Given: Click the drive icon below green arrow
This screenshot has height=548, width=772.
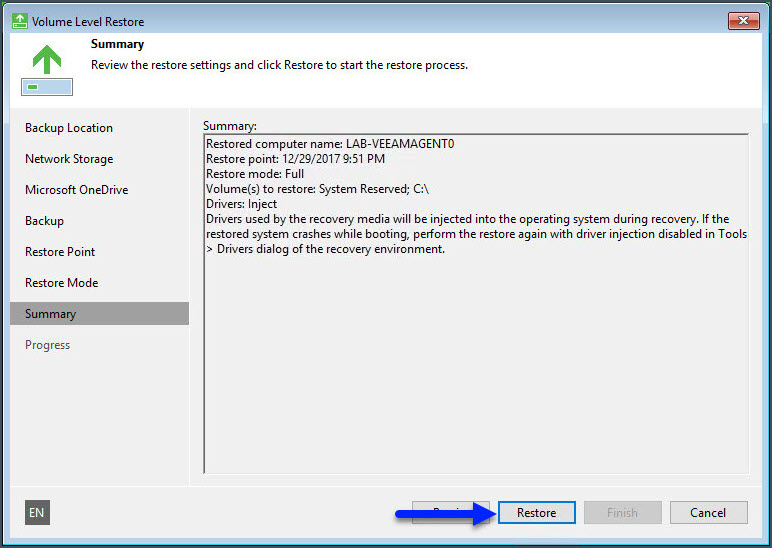Looking at the screenshot, I should [x=46, y=87].
